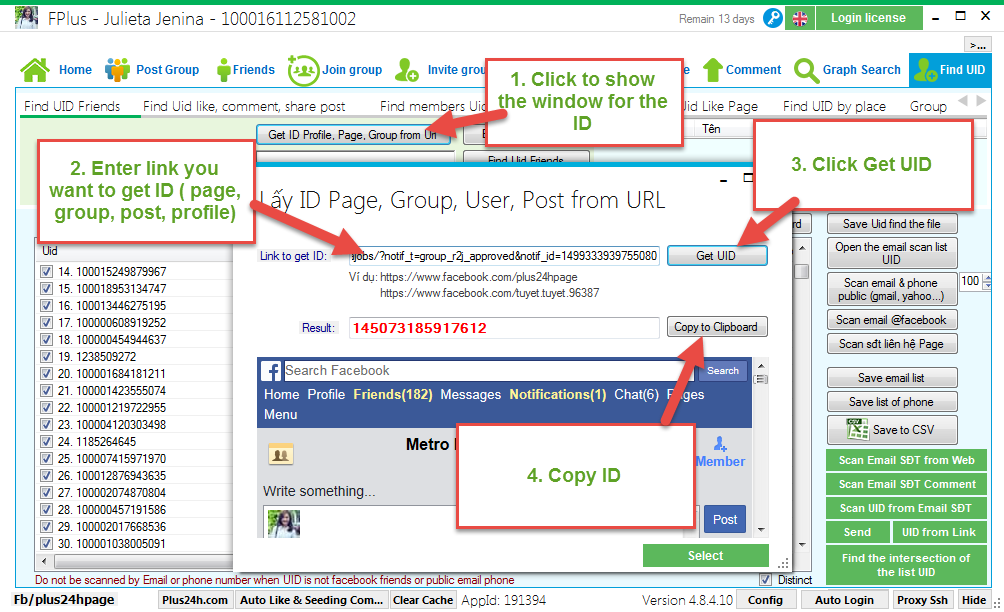Click the UID list horizontal scrollbar left arrow
The width and height of the screenshot is (1004, 612).
pyautogui.click(x=44, y=561)
